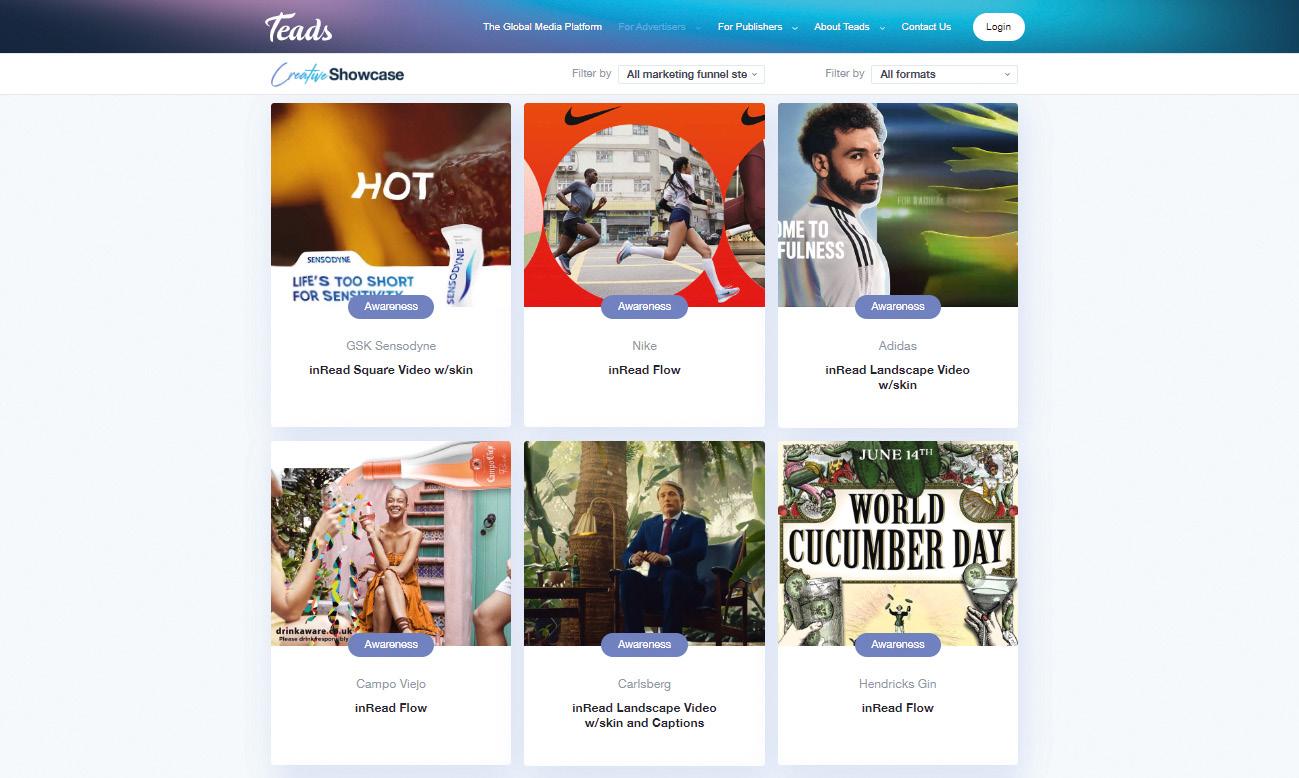This screenshot has width=1299, height=778.
Task: Expand the For Advertisers chevron
Action: tap(698, 28)
